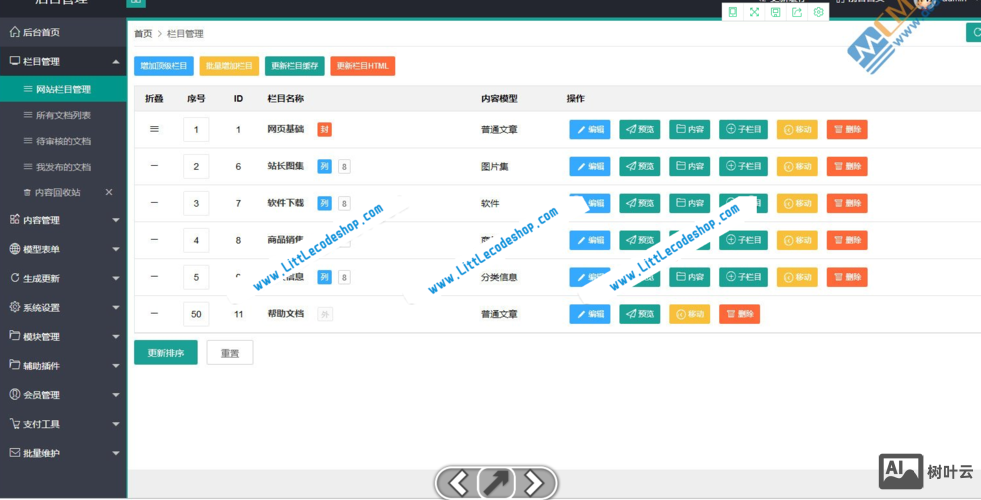The image size is (981, 500).
Task: Click 预览 in the 帮助文档 row
Action: tap(639, 314)
